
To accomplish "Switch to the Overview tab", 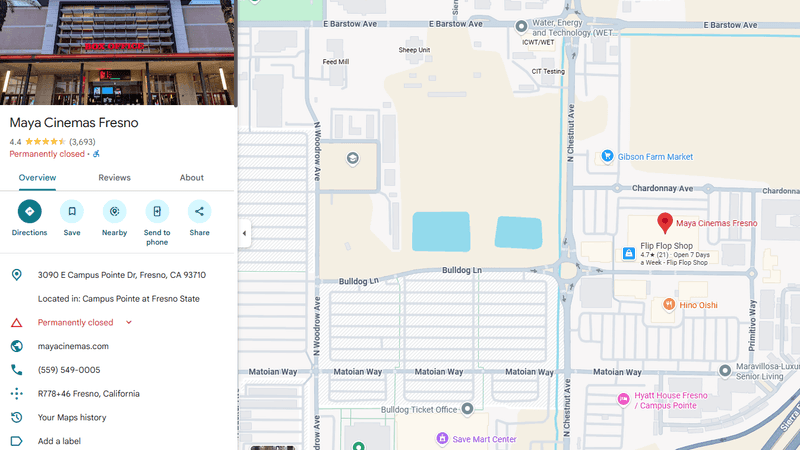I will pos(37,178).
